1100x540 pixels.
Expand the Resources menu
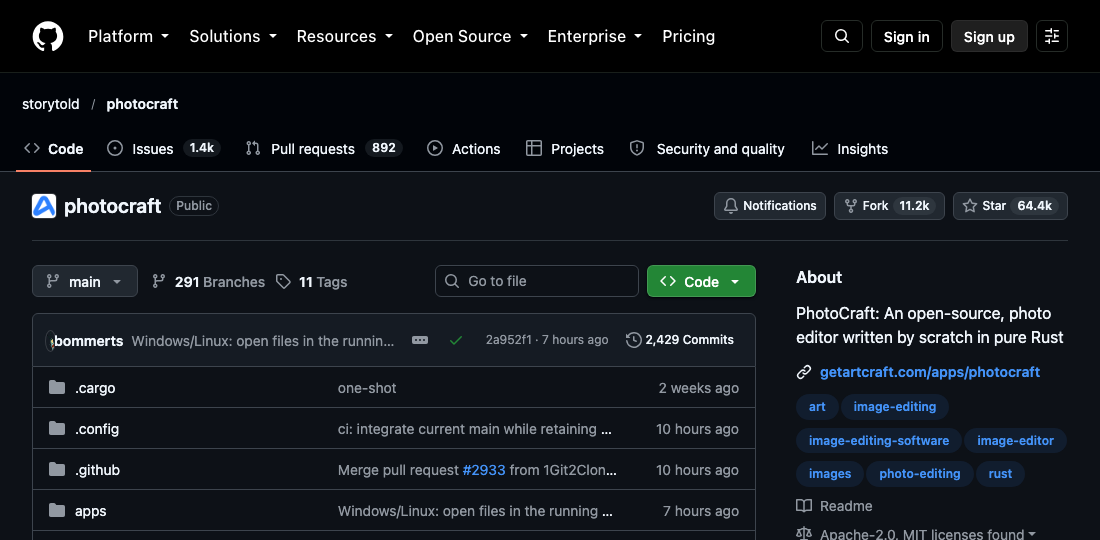coord(344,36)
